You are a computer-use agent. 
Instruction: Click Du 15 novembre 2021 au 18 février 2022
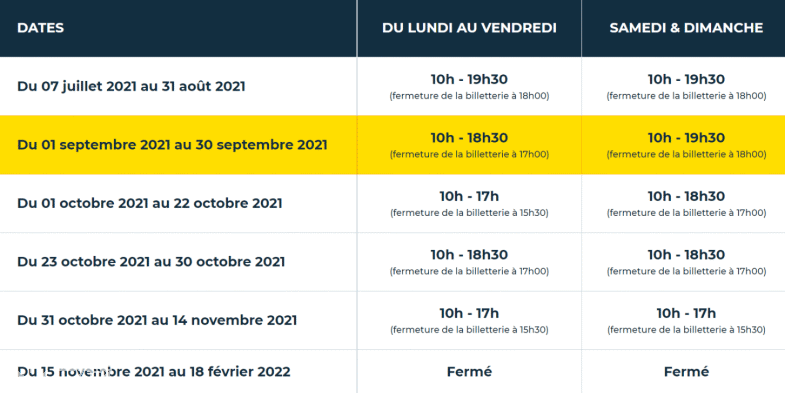point(154,372)
